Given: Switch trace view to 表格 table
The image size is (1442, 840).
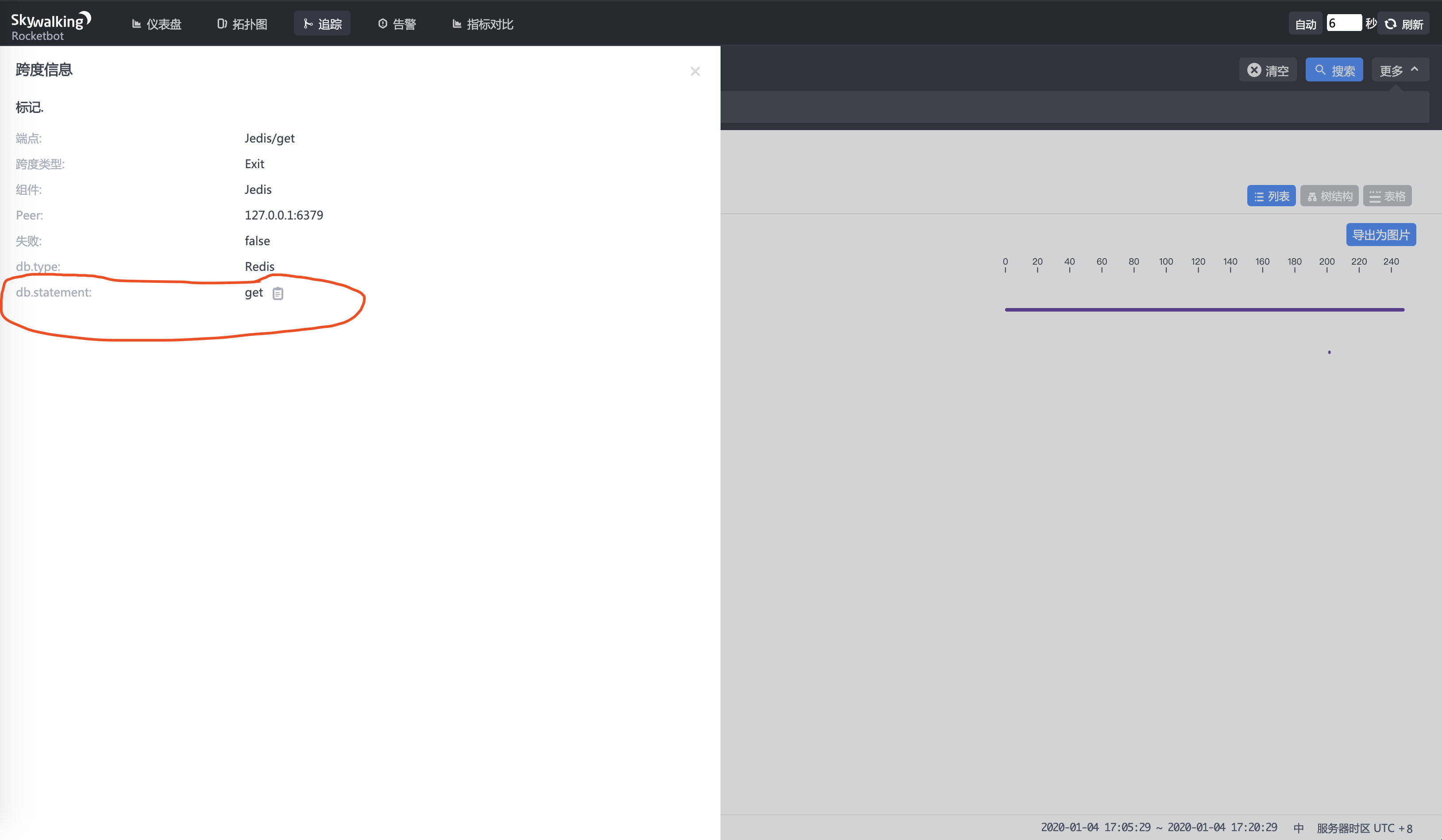Looking at the screenshot, I should (x=1387, y=196).
